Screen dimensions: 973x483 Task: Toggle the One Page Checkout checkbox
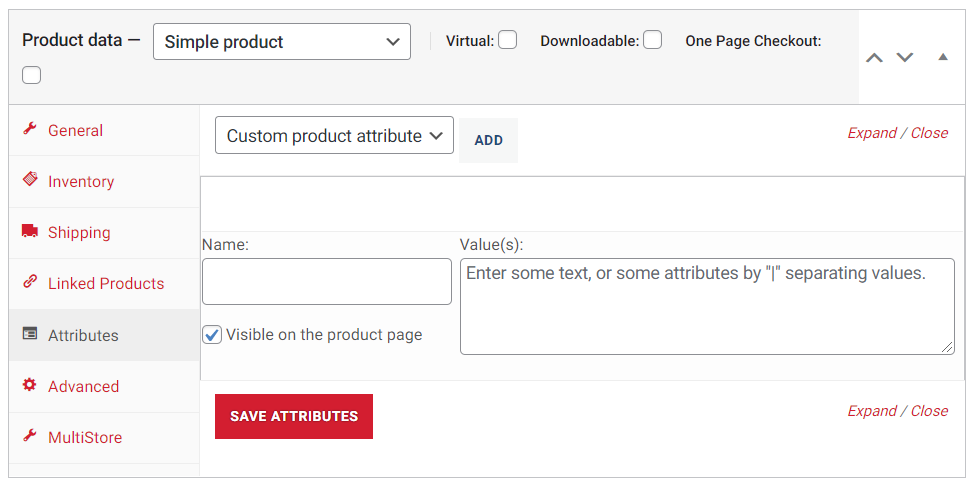[32, 75]
